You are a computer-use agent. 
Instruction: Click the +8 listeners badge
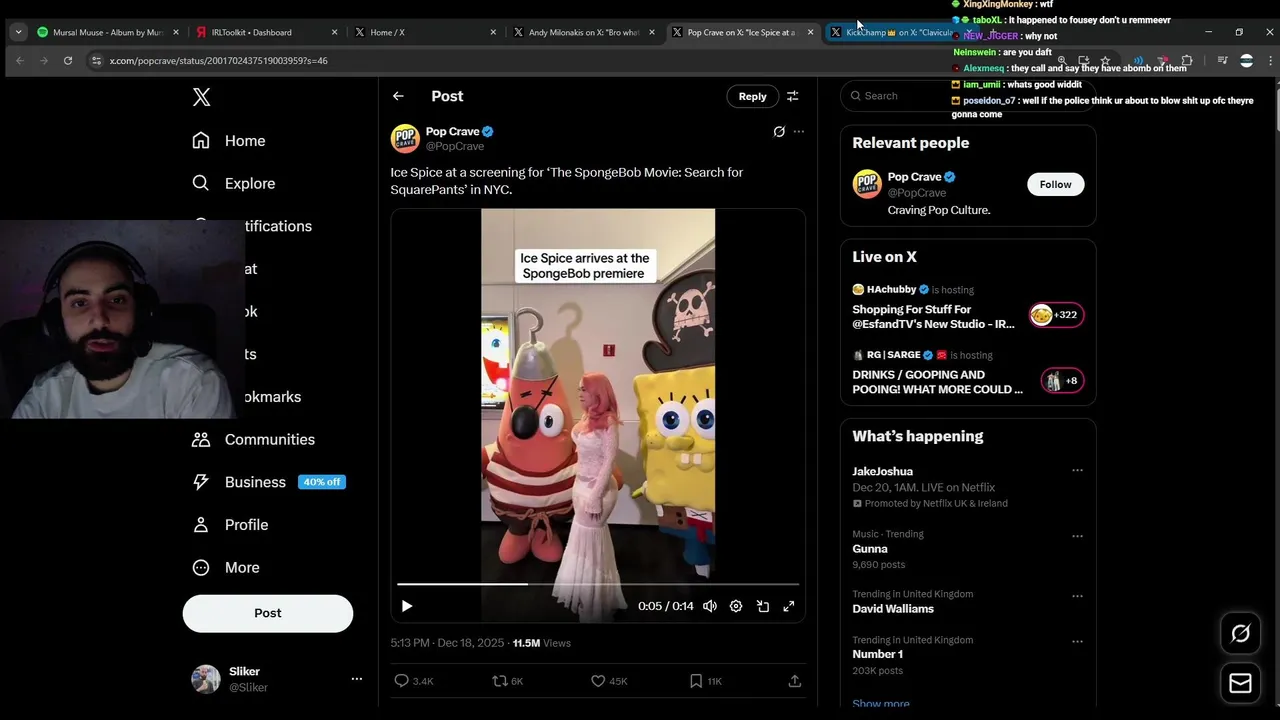[1062, 381]
